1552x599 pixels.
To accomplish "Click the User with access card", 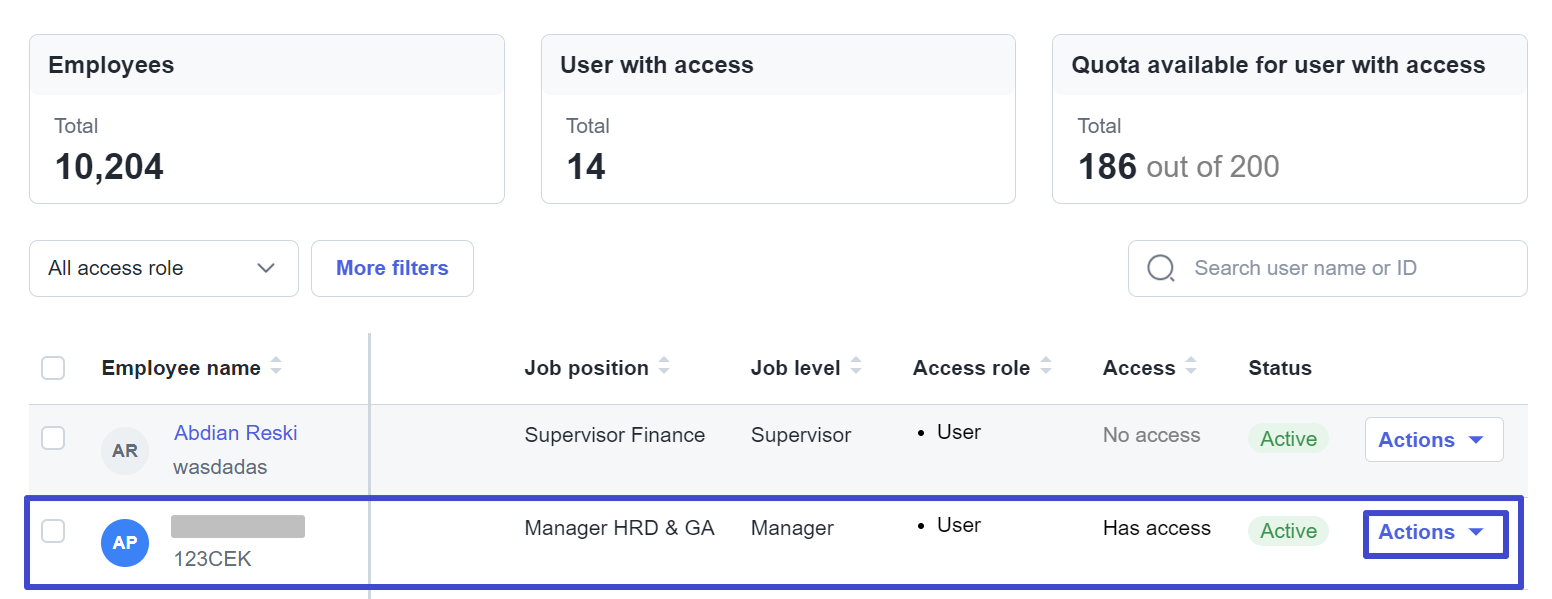I will [778, 119].
